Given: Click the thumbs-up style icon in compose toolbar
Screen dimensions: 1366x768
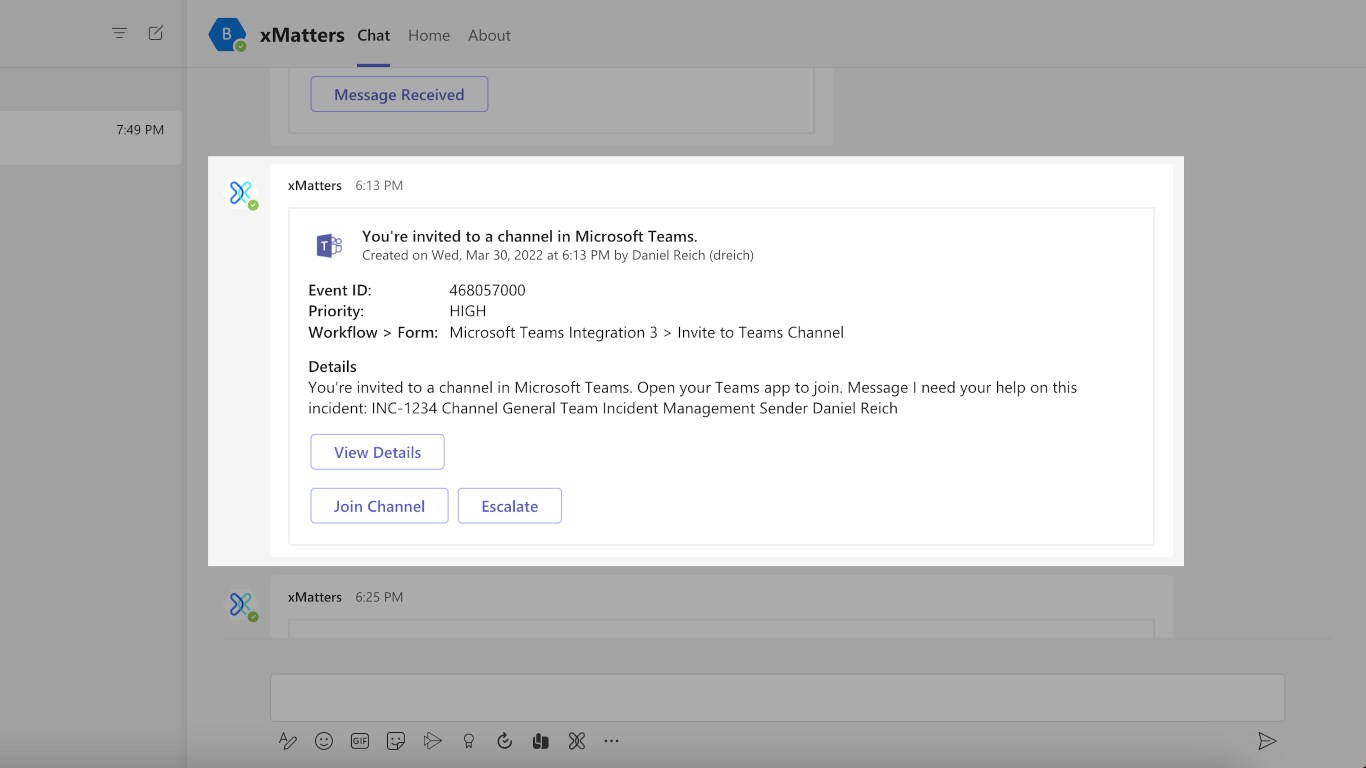Looking at the screenshot, I should (x=540, y=741).
